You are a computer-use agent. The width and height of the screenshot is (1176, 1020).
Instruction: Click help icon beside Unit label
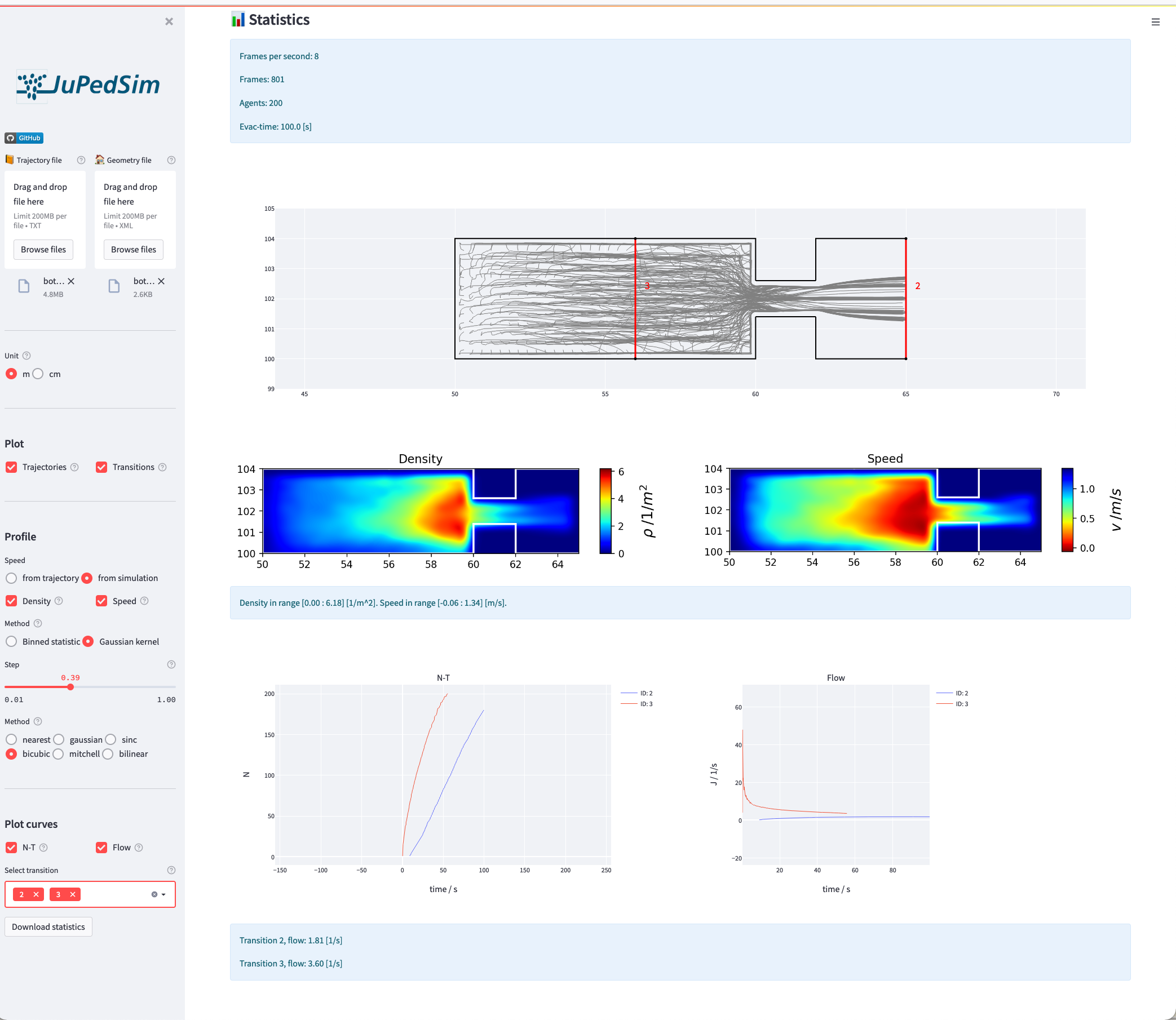tap(26, 356)
